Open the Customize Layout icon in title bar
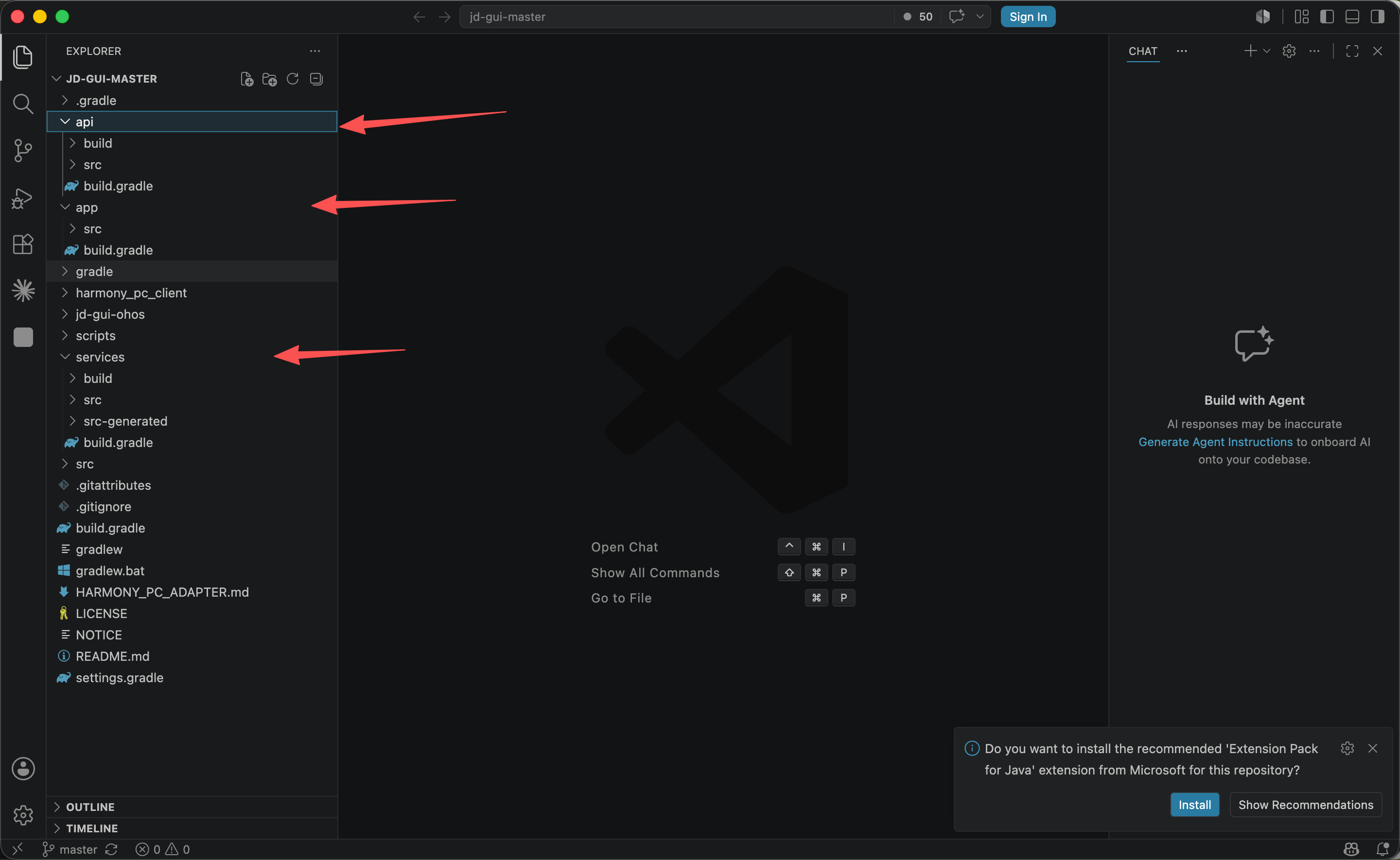 [1302, 17]
